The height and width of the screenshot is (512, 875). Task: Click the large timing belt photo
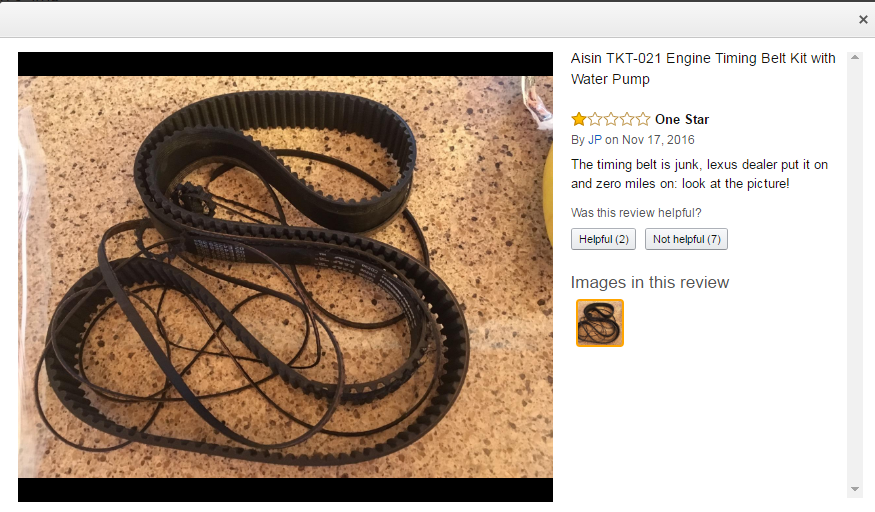coord(285,277)
